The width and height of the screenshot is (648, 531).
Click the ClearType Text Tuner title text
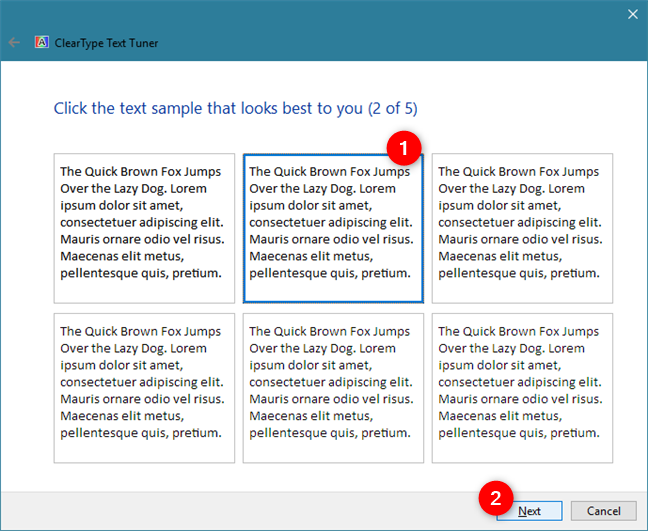(106, 43)
